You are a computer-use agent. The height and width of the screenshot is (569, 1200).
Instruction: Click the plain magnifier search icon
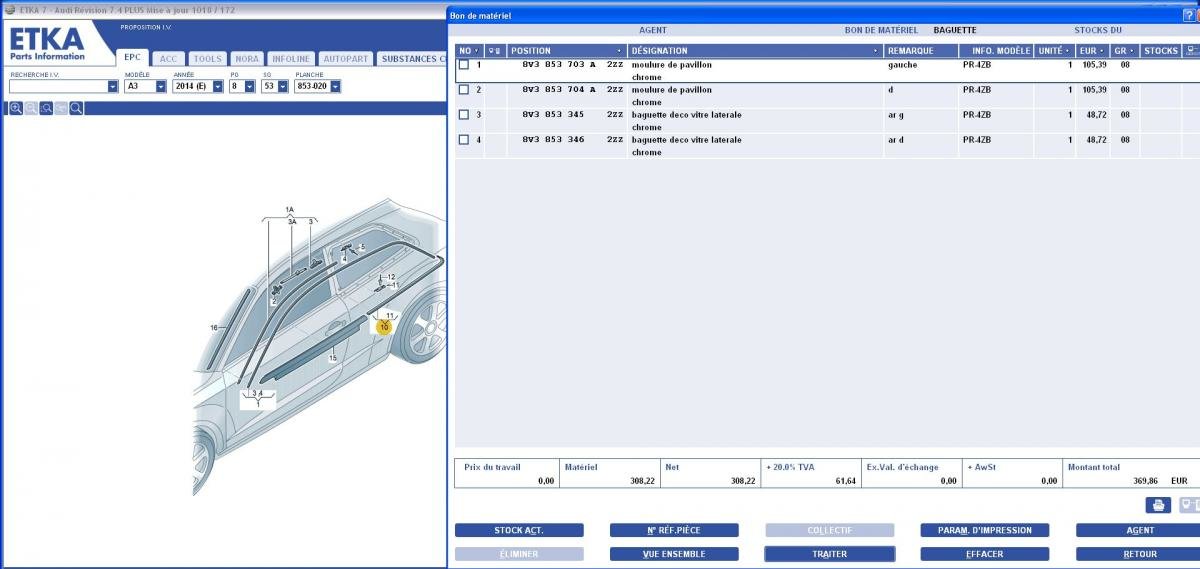(76, 108)
